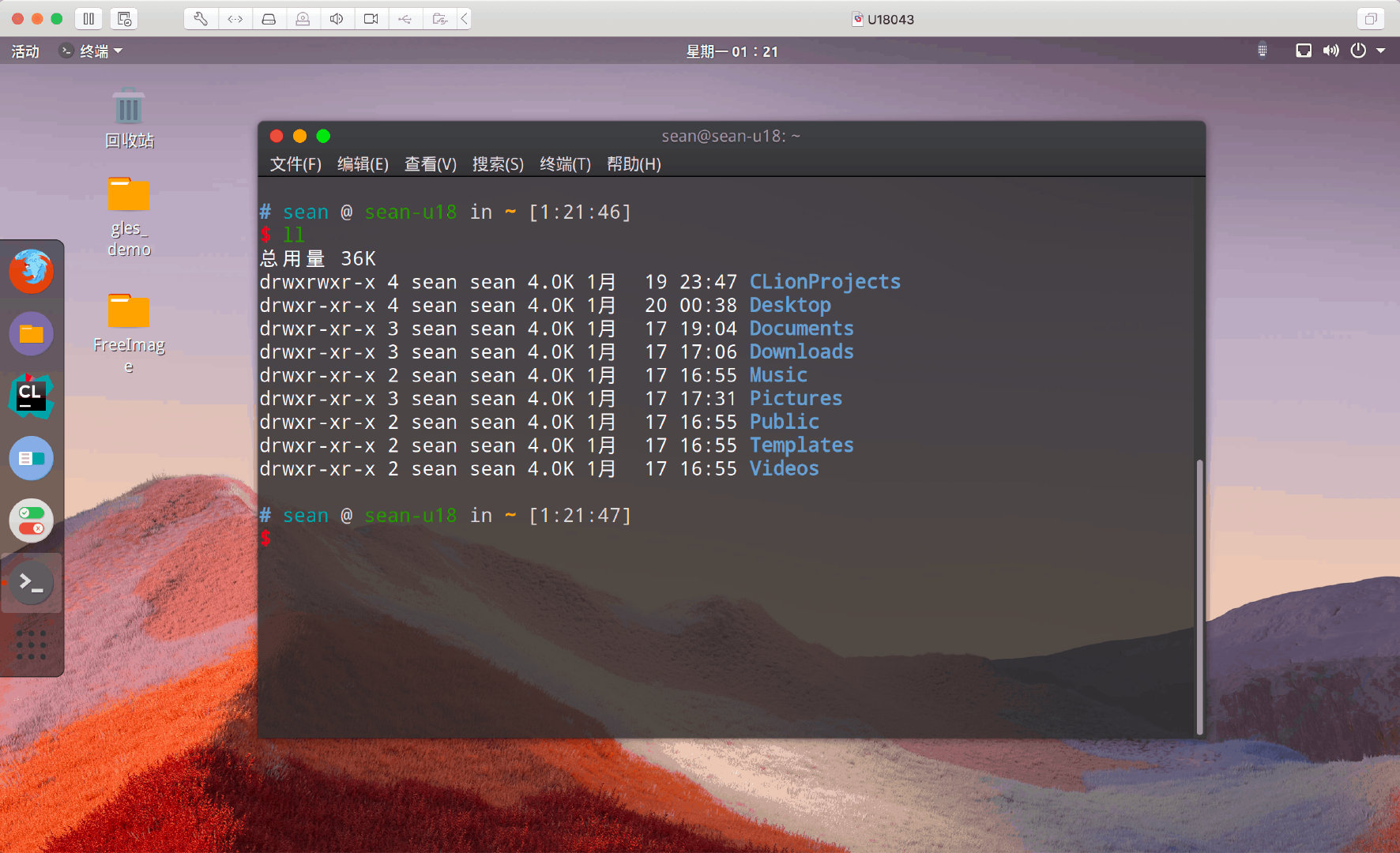
Task: Open the clock showing 星期一 01:21
Action: pos(732,51)
